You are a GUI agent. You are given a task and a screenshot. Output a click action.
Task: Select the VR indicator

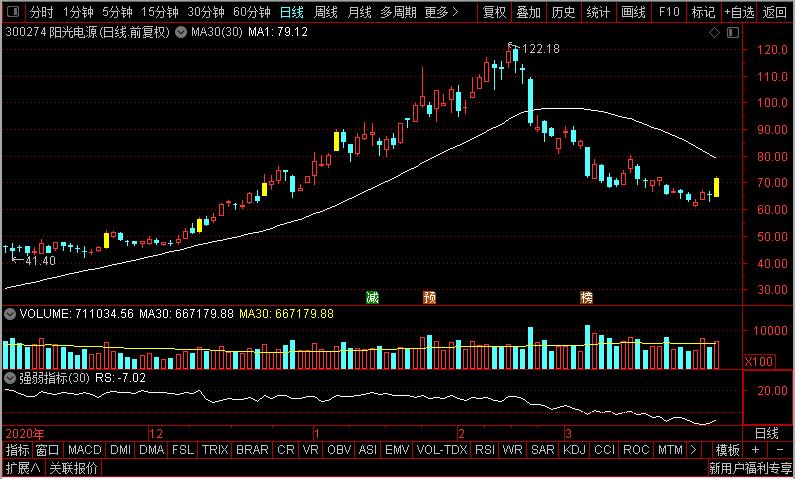click(x=311, y=450)
